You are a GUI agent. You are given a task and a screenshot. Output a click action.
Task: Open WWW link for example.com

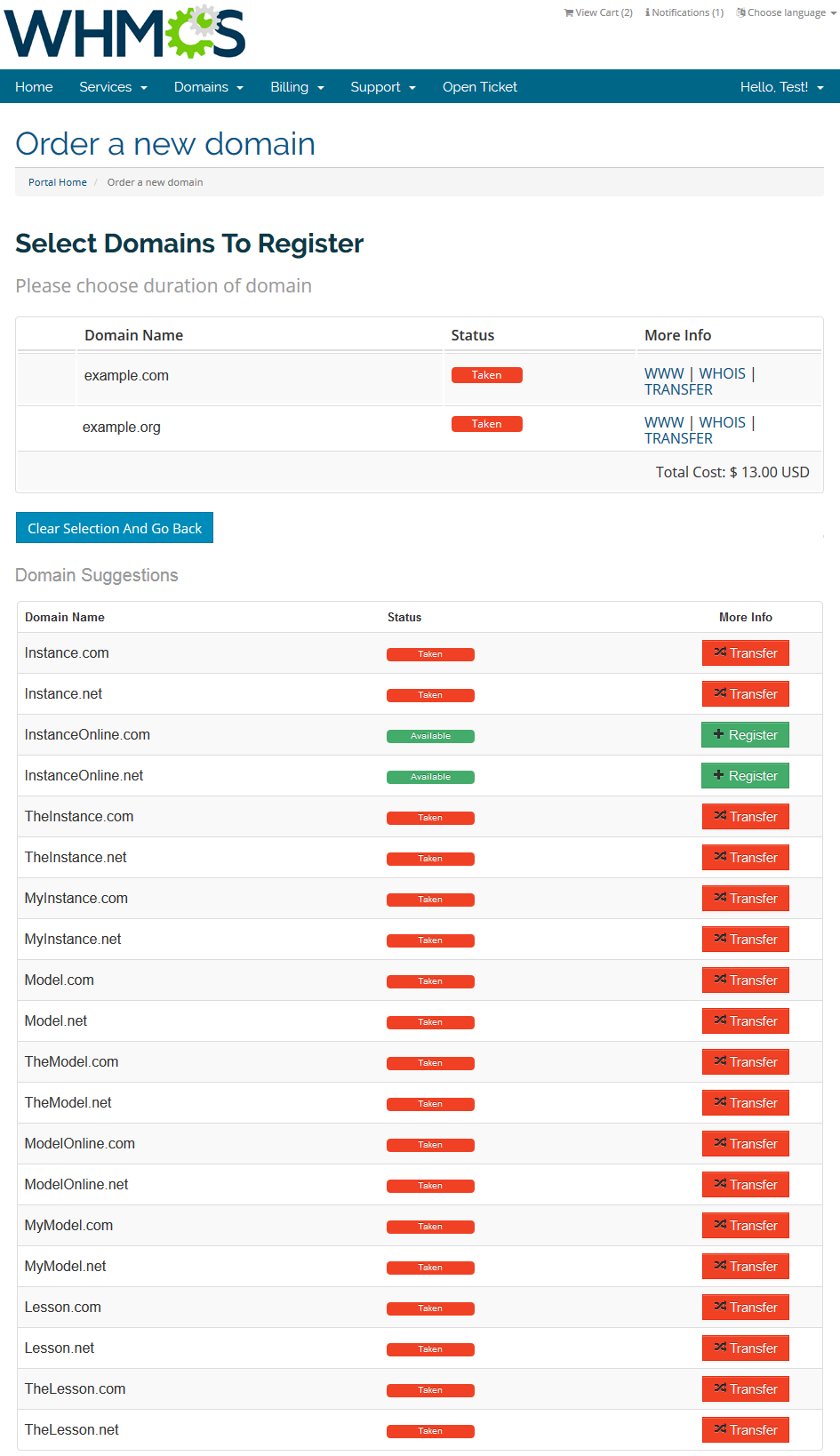point(664,374)
